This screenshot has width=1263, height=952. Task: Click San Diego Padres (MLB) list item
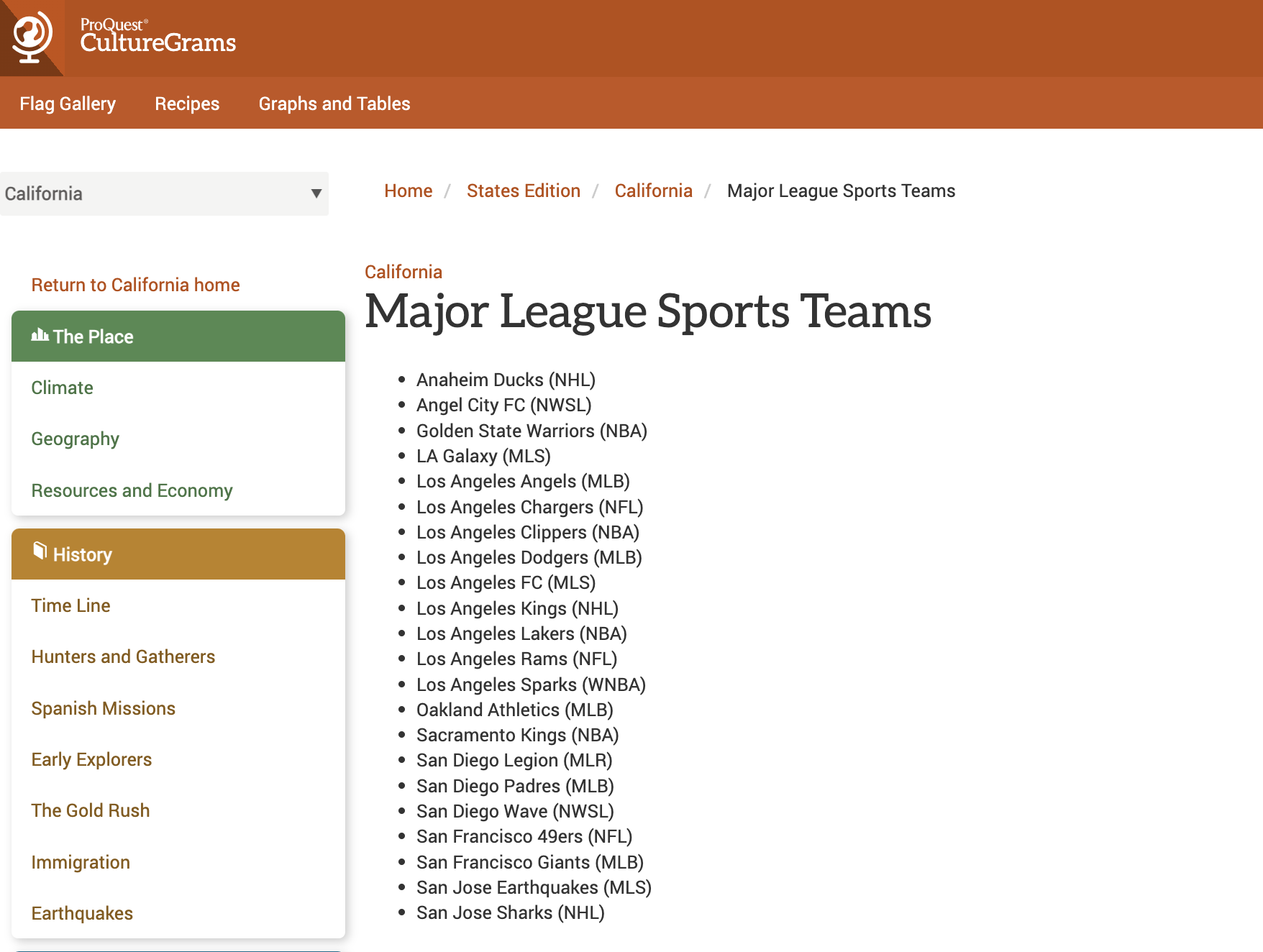pyautogui.click(x=516, y=786)
